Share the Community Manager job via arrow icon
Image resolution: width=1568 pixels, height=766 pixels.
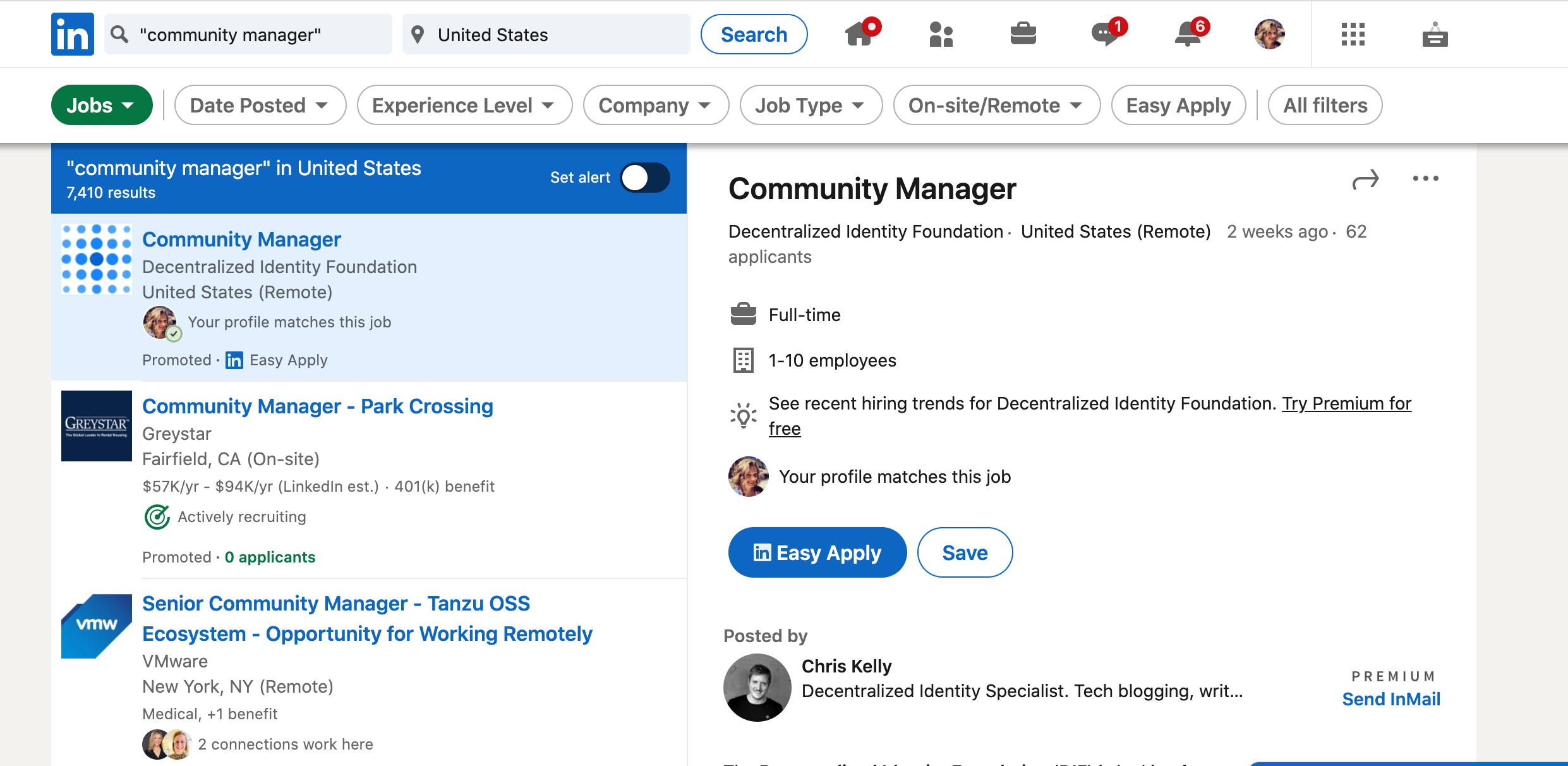click(x=1365, y=179)
